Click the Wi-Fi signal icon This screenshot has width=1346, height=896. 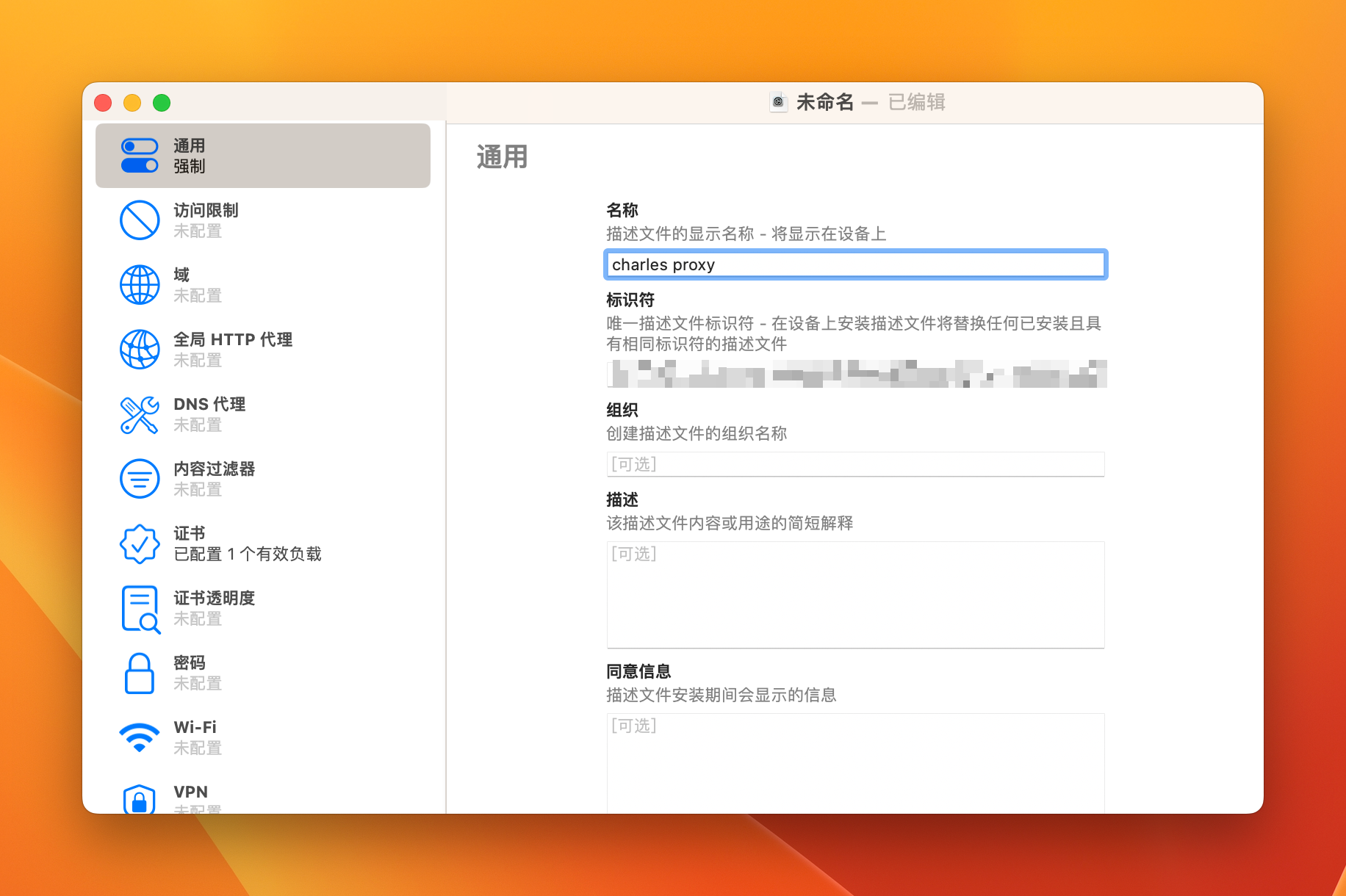pos(140,737)
